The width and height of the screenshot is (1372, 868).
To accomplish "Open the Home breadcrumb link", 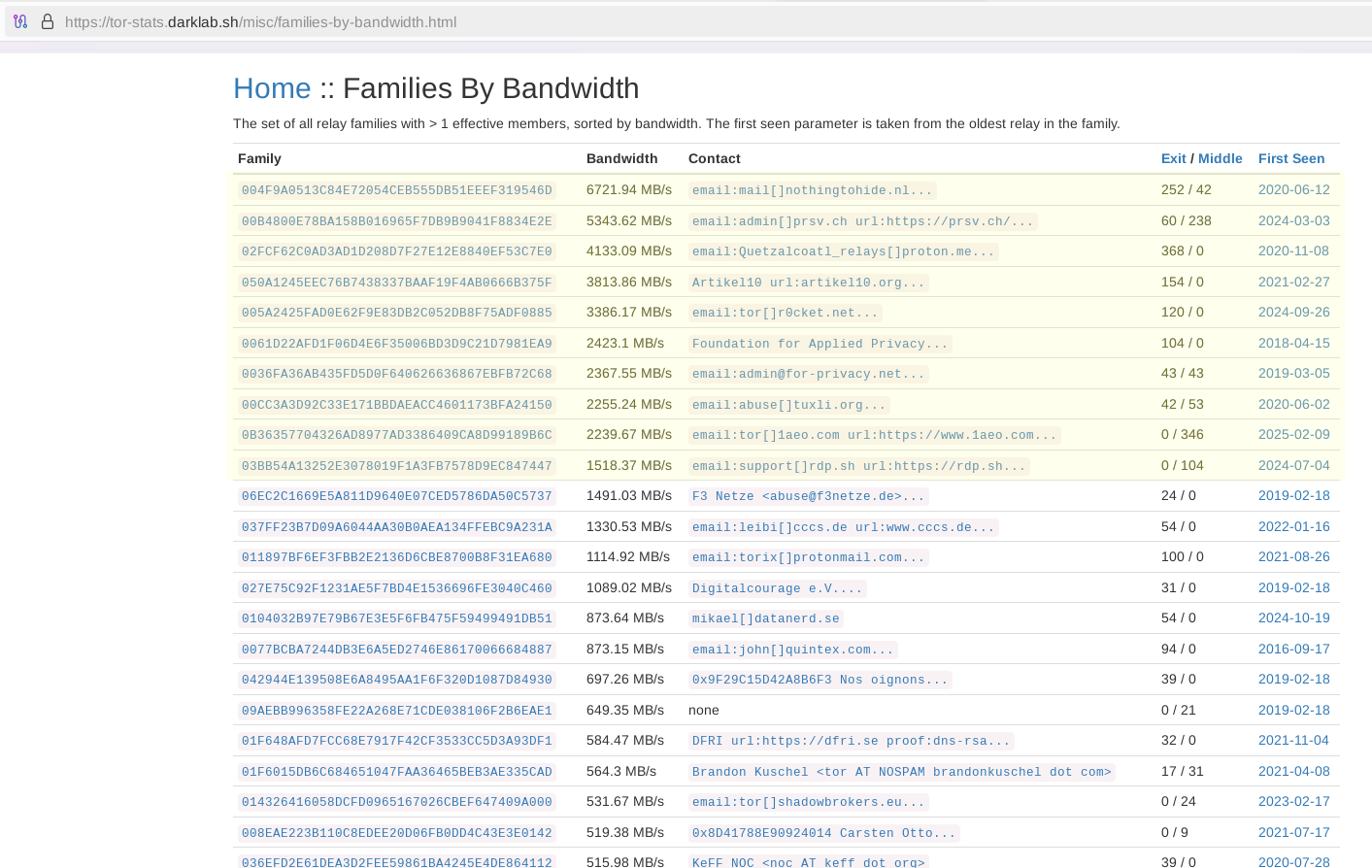I will pos(272,88).
